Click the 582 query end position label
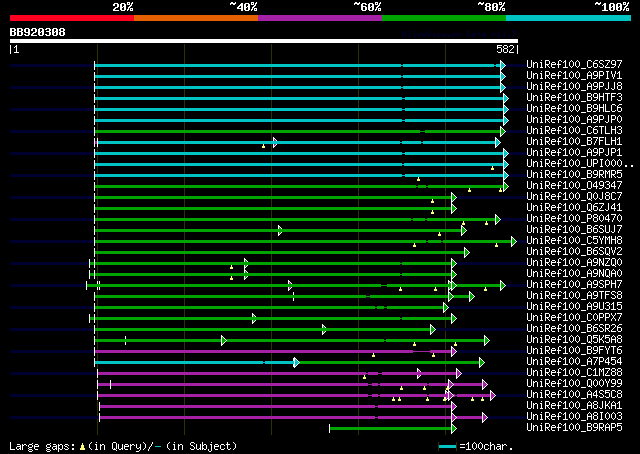The image size is (640, 454). click(505, 49)
